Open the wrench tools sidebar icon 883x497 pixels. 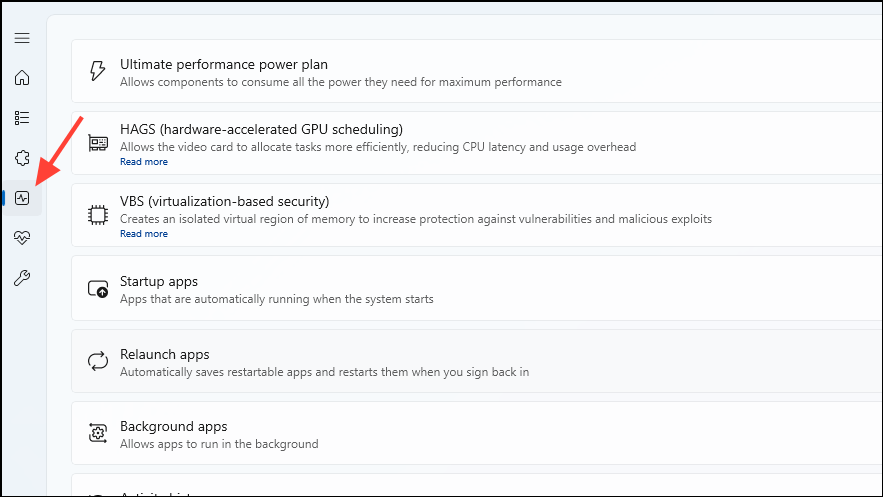click(x=22, y=277)
